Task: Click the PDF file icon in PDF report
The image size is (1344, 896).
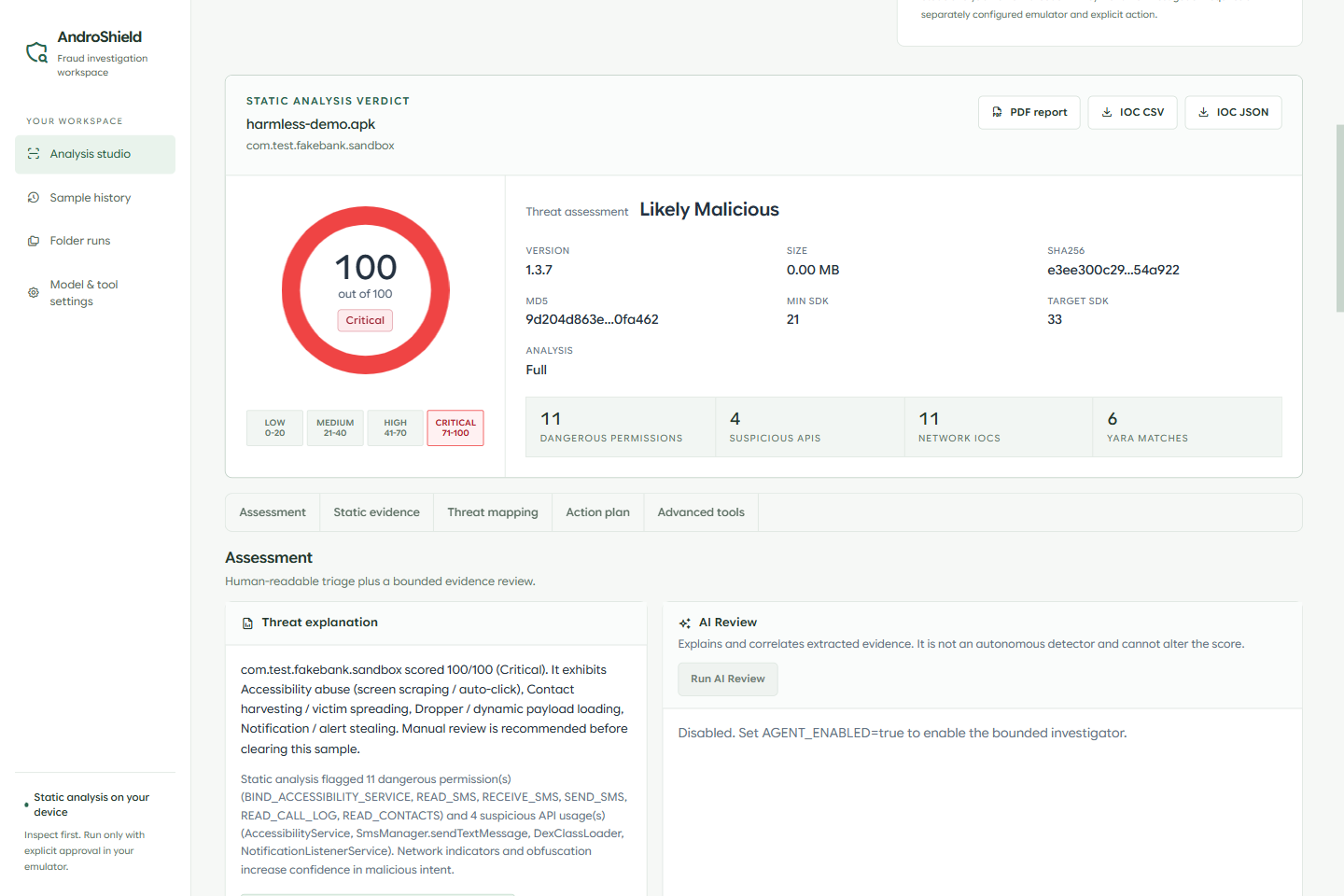Action: click(998, 112)
